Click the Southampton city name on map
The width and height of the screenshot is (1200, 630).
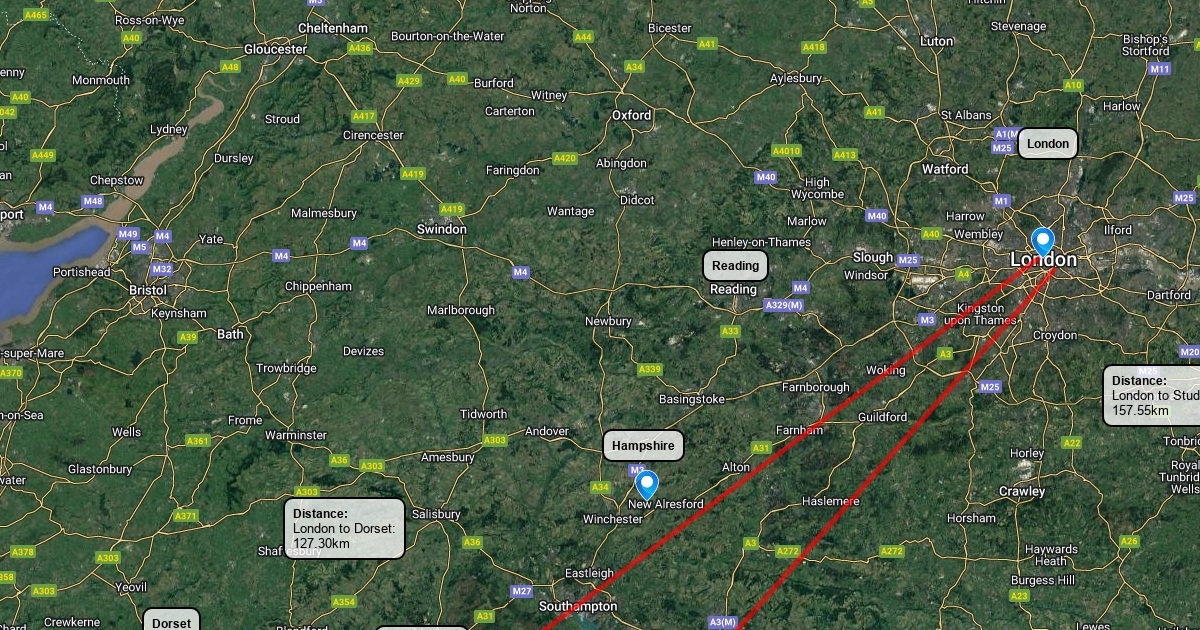click(x=578, y=607)
